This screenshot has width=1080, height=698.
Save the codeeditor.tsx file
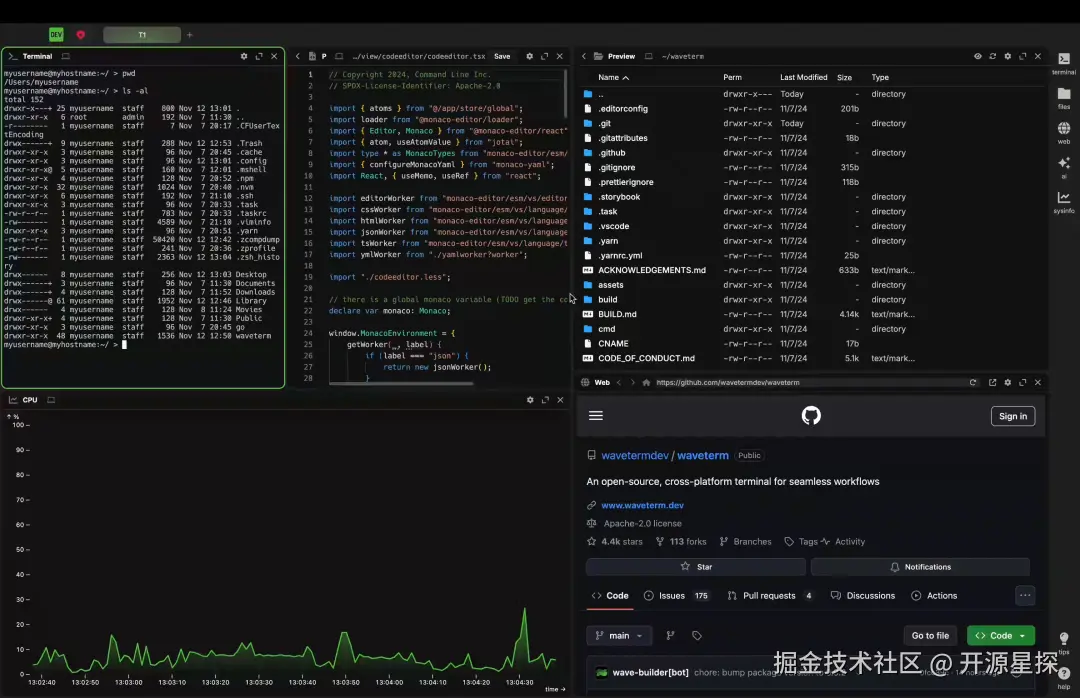point(502,57)
